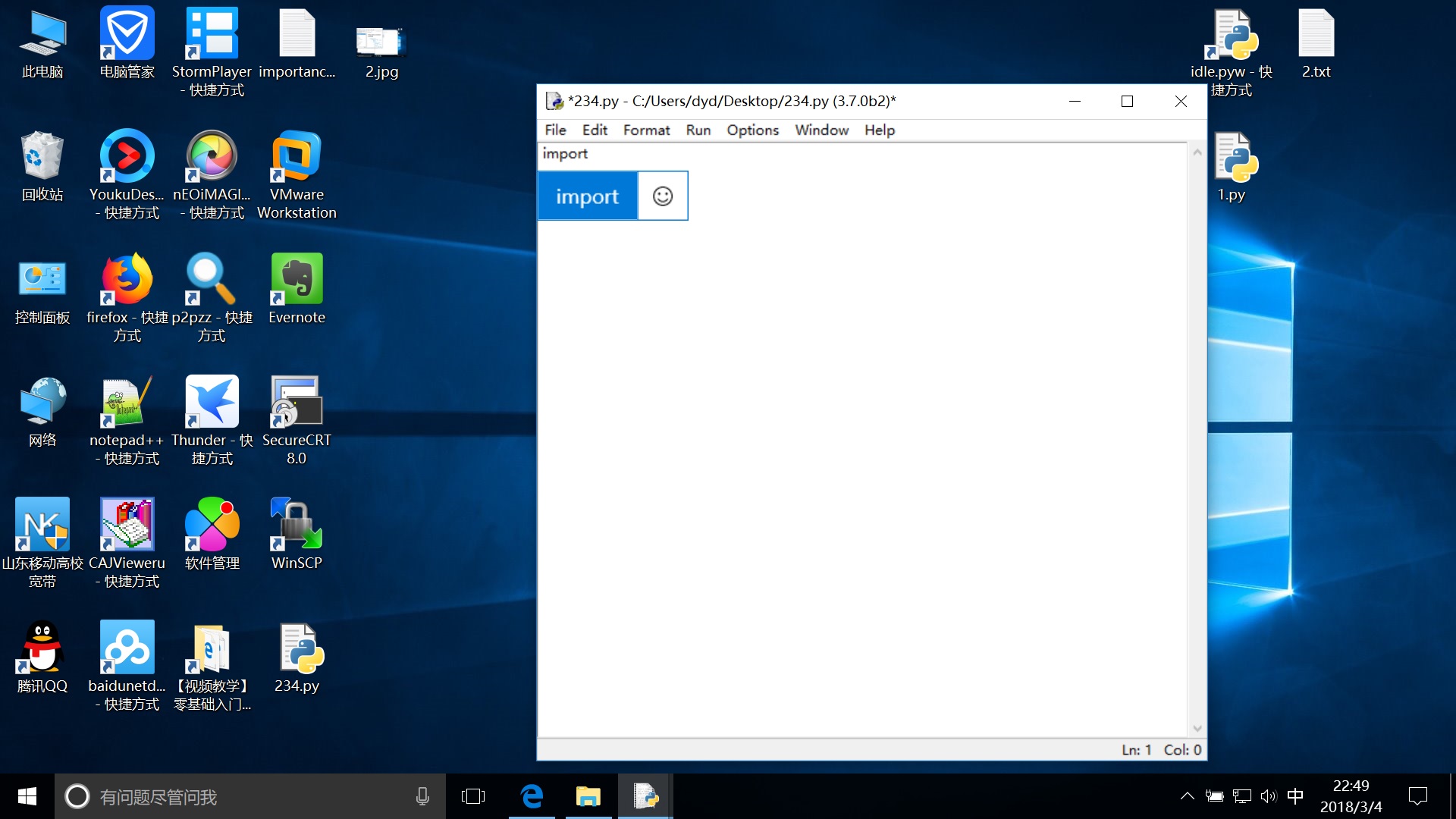Maximize the 234.py IDLE window
This screenshot has height=819, width=1456.
tap(1128, 102)
